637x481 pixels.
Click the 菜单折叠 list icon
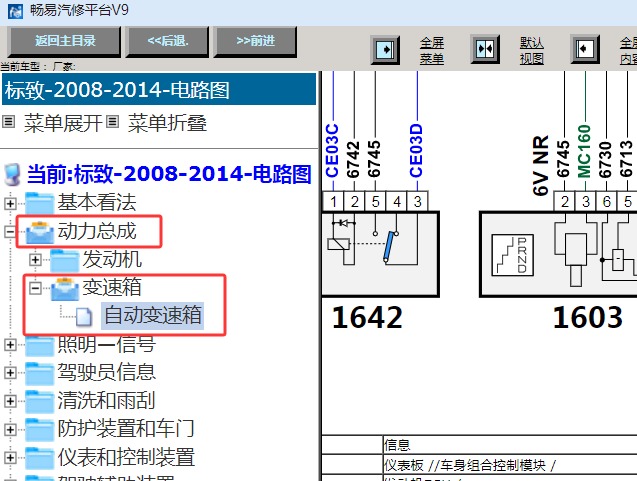pyautogui.click(x=113, y=121)
